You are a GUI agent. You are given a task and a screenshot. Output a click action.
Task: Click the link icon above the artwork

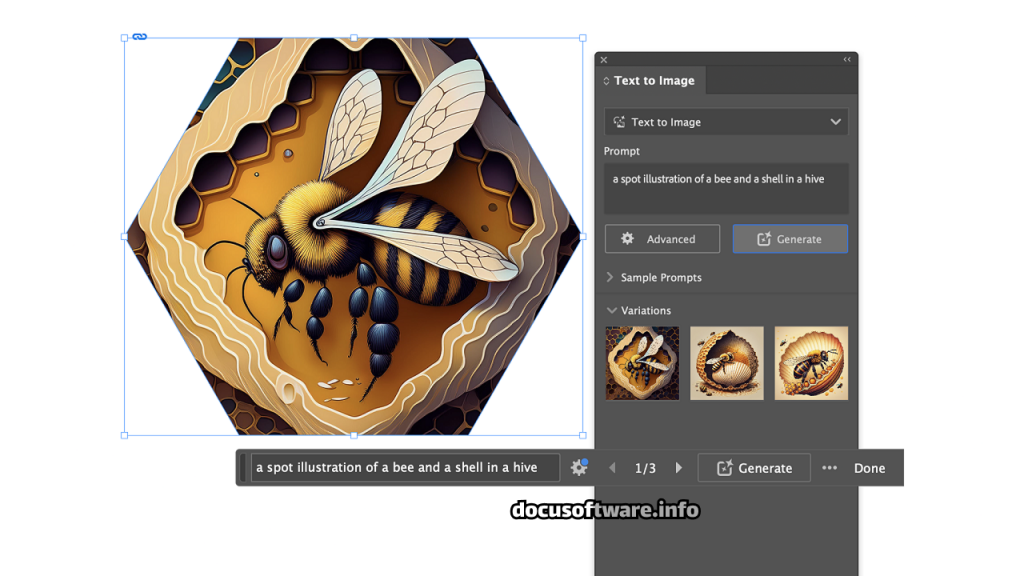click(x=140, y=37)
